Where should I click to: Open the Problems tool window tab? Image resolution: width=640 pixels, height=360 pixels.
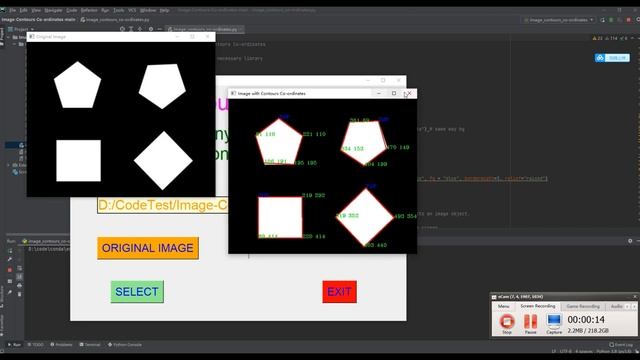click(x=61, y=345)
